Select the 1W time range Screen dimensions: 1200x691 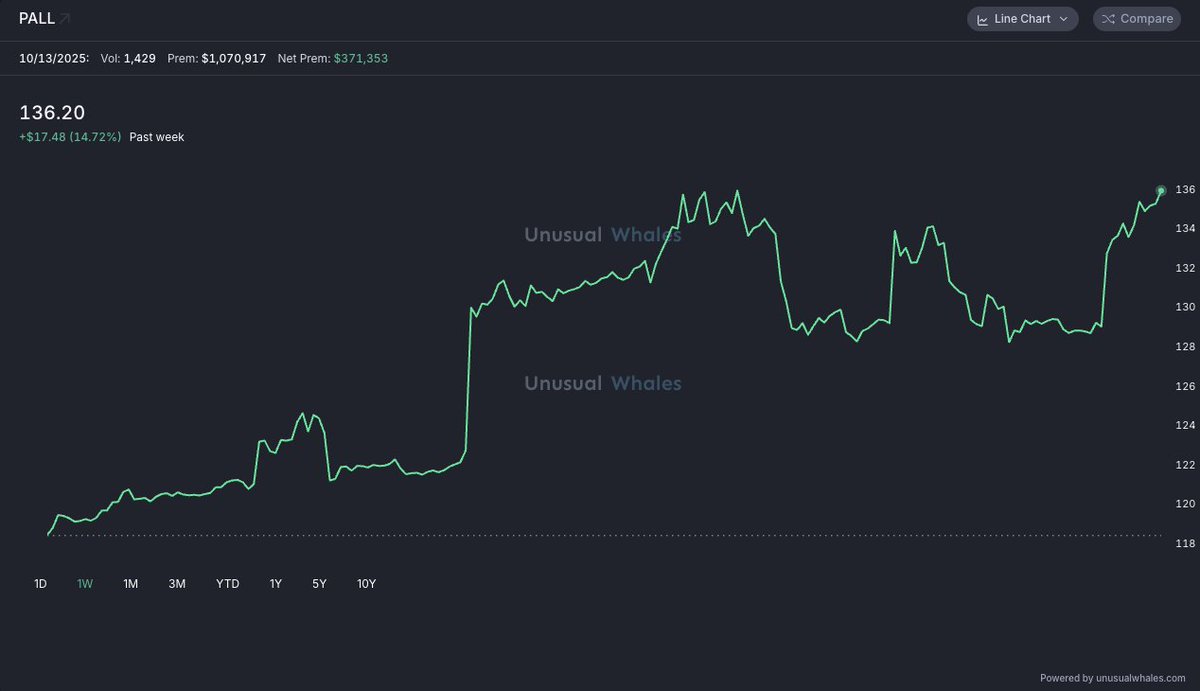coord(85,584)
